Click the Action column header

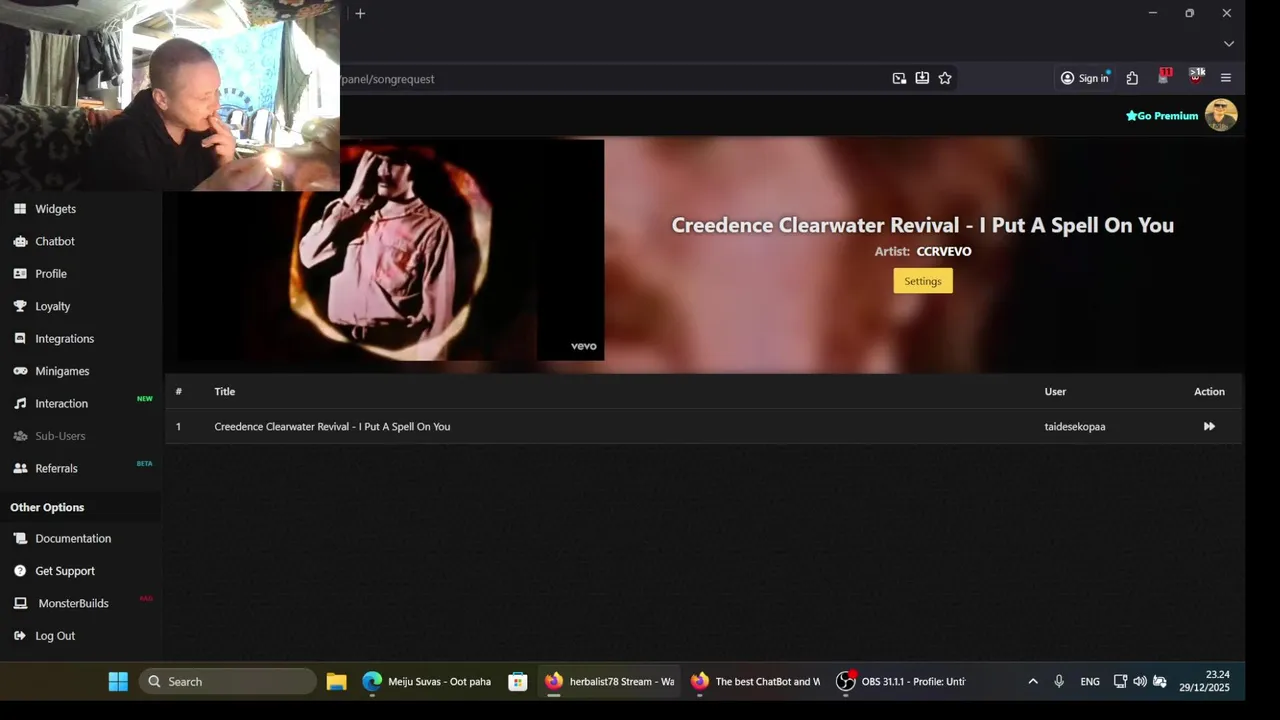point(1209,392)
